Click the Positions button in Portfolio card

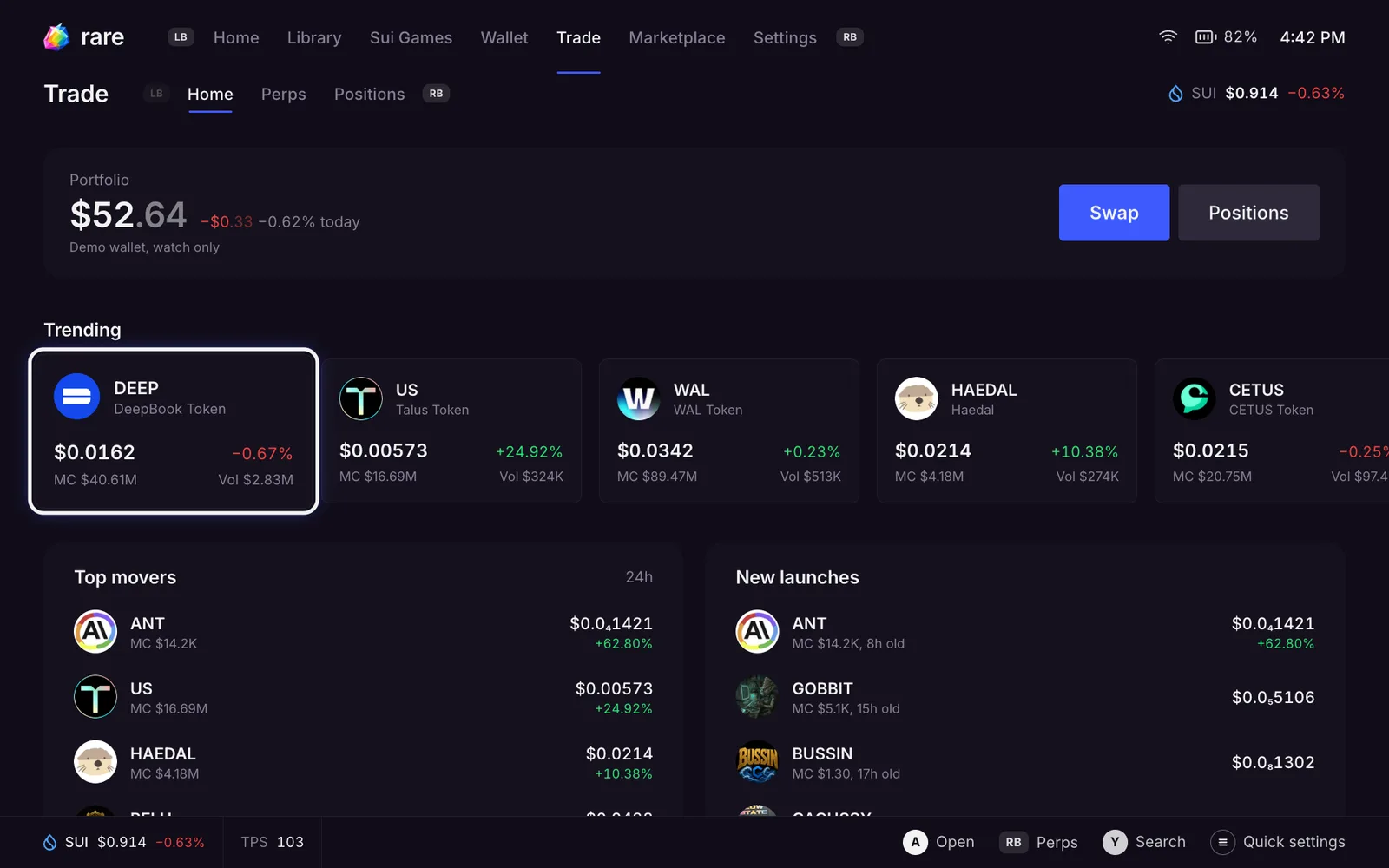[x=1248, y=213]
